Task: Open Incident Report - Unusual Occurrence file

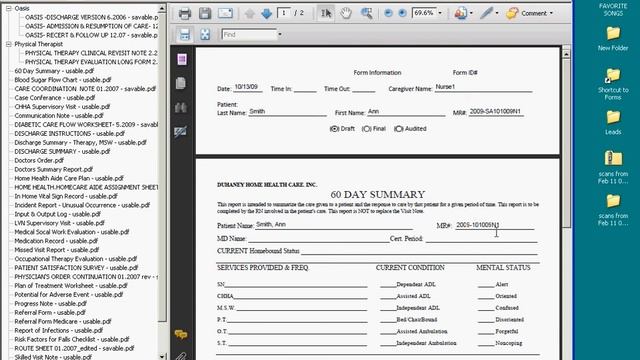Action: (82, 205)
